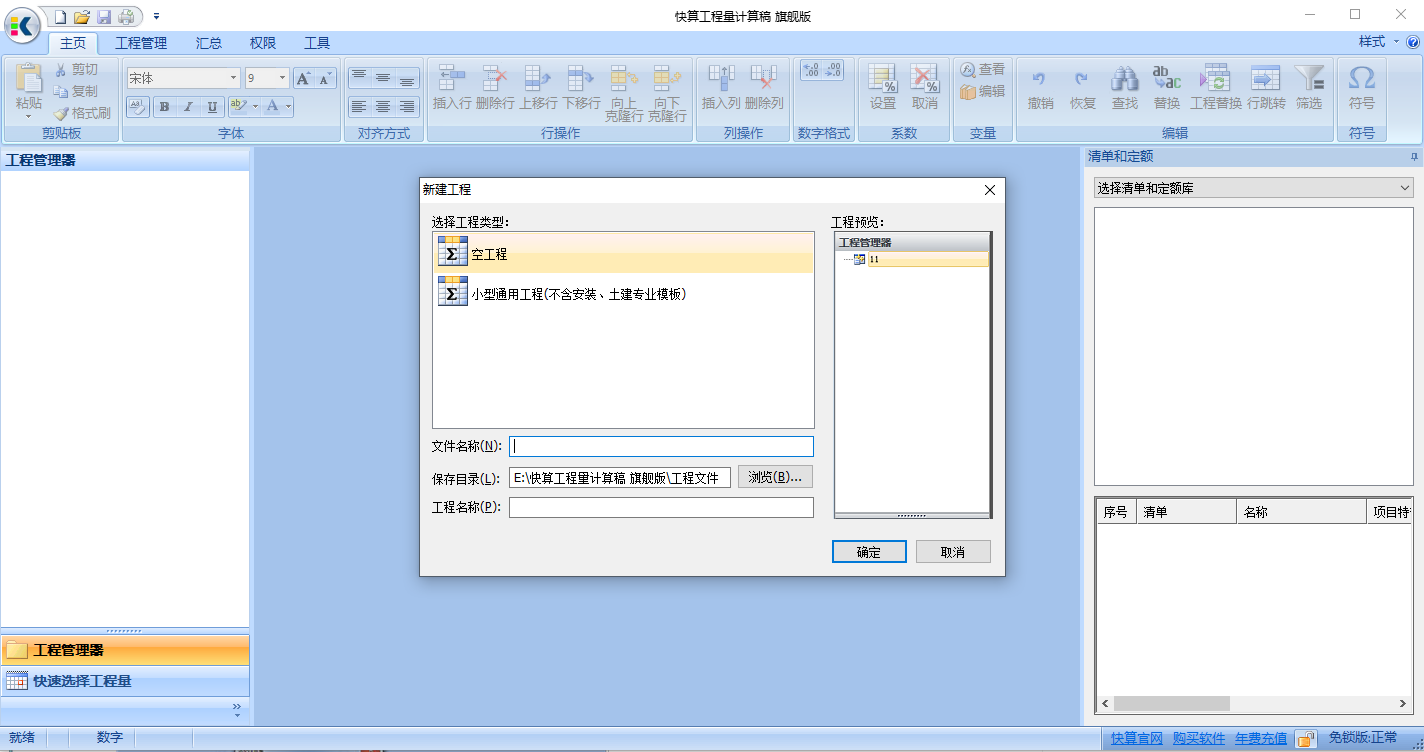
Task: Confirm new project with 确定 button
Action: (x=868, y=551)
